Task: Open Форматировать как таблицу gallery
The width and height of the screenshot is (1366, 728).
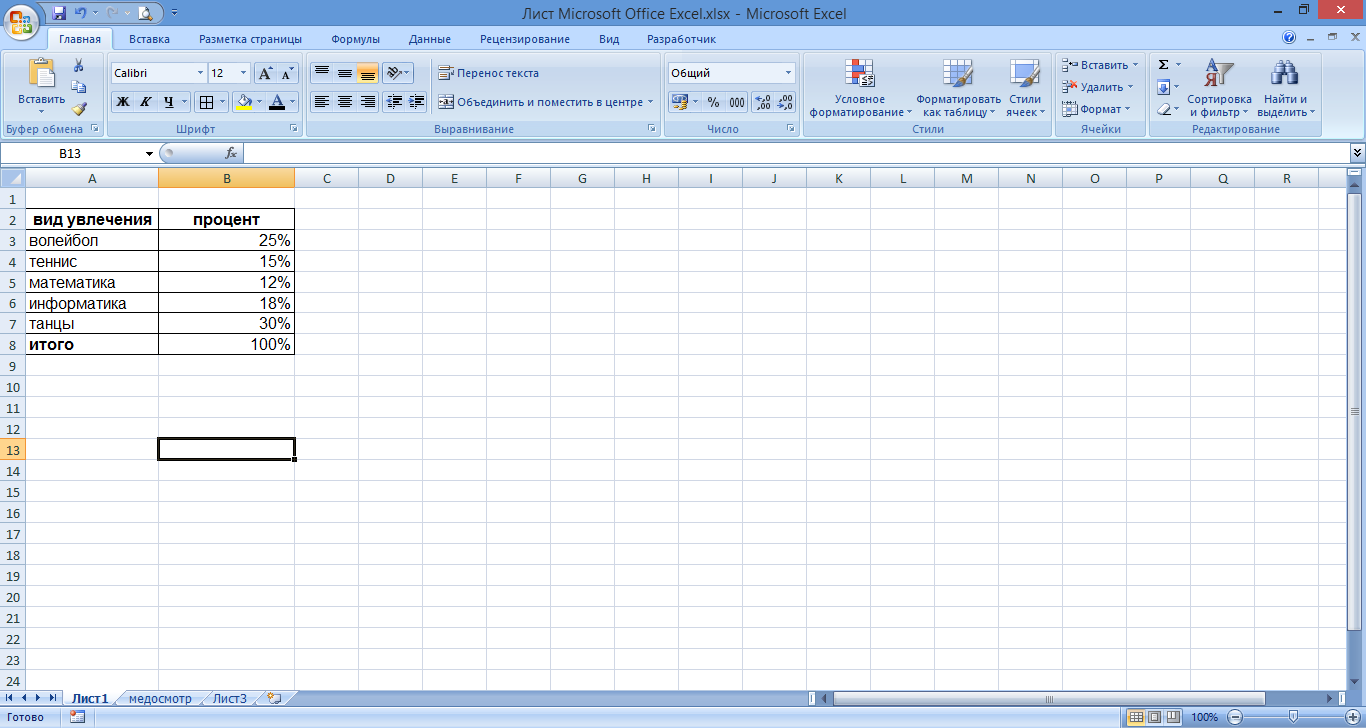Action: [958, 88]
